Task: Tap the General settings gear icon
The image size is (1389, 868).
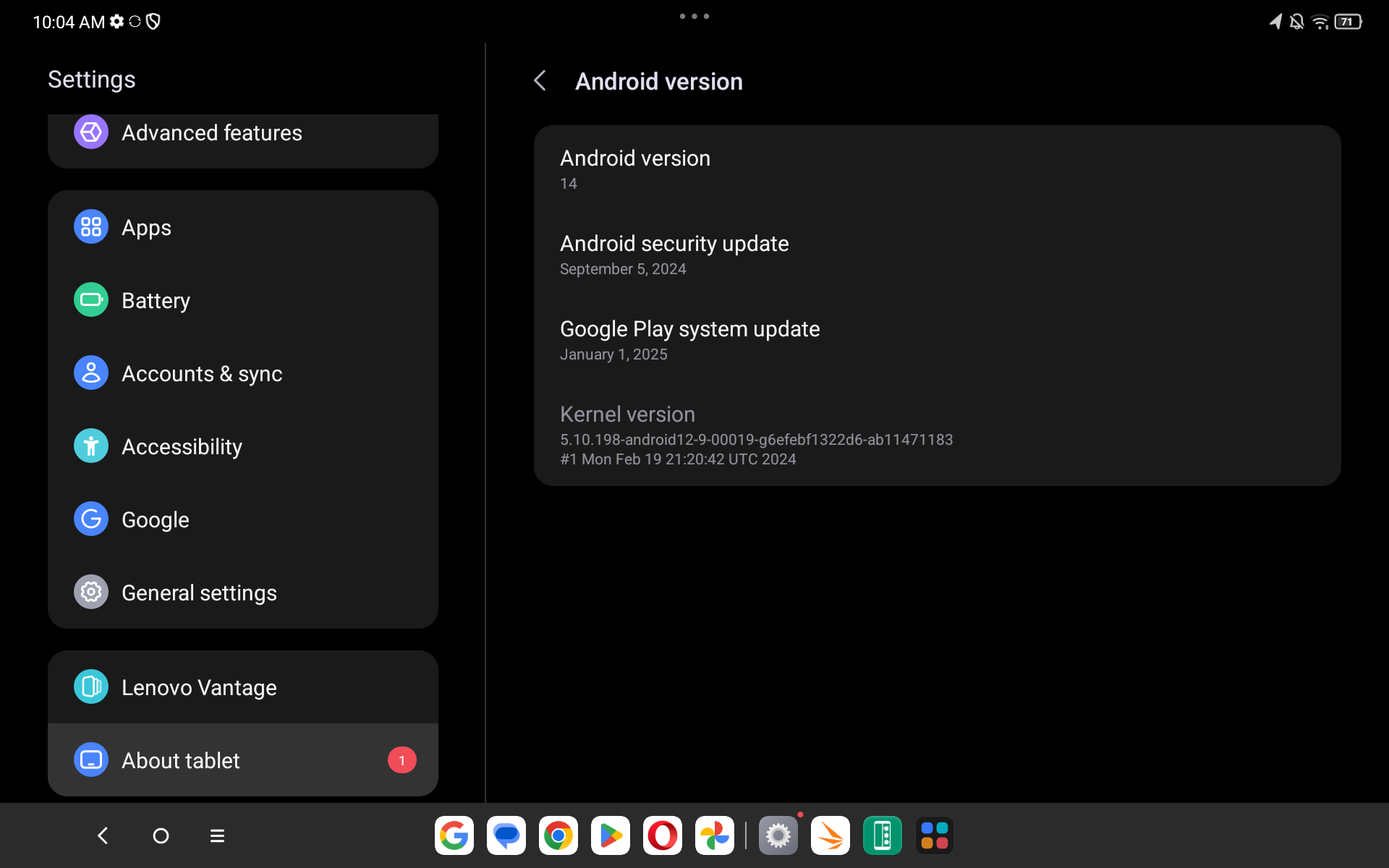Action: [91, 592]
